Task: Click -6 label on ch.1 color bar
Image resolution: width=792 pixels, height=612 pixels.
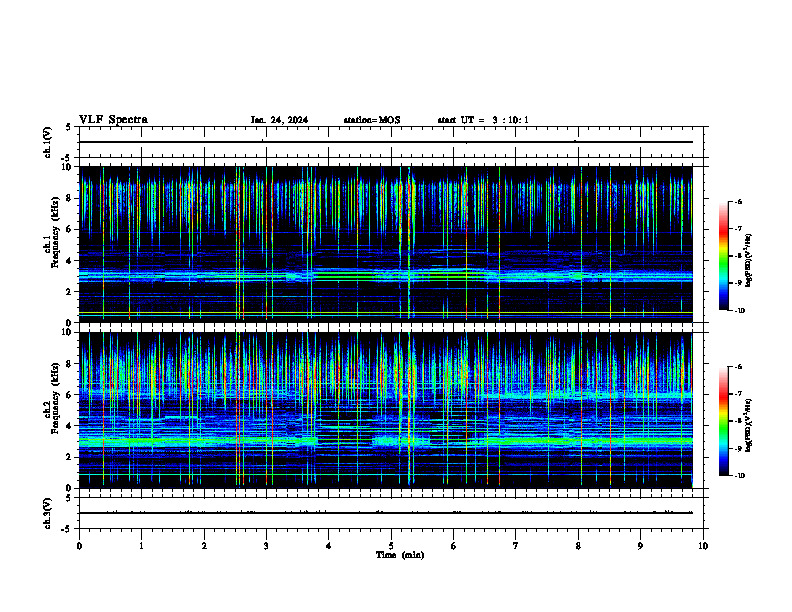Action: 738,201
